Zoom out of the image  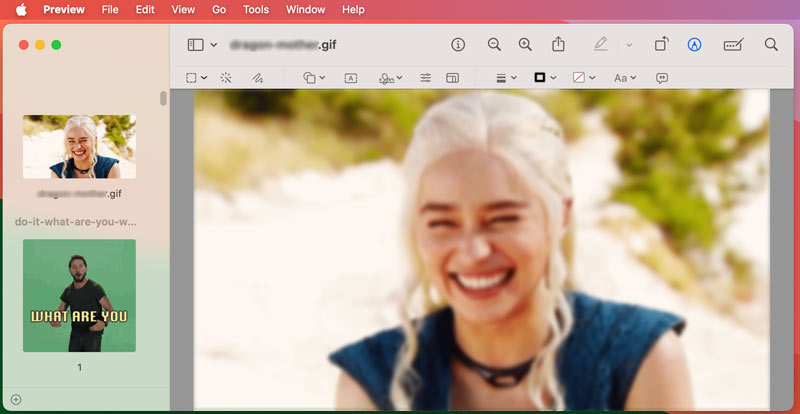494,45
